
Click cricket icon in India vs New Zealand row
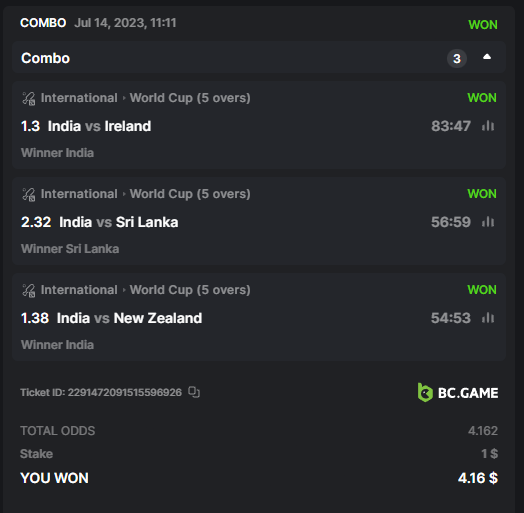(x=29, y=290)
